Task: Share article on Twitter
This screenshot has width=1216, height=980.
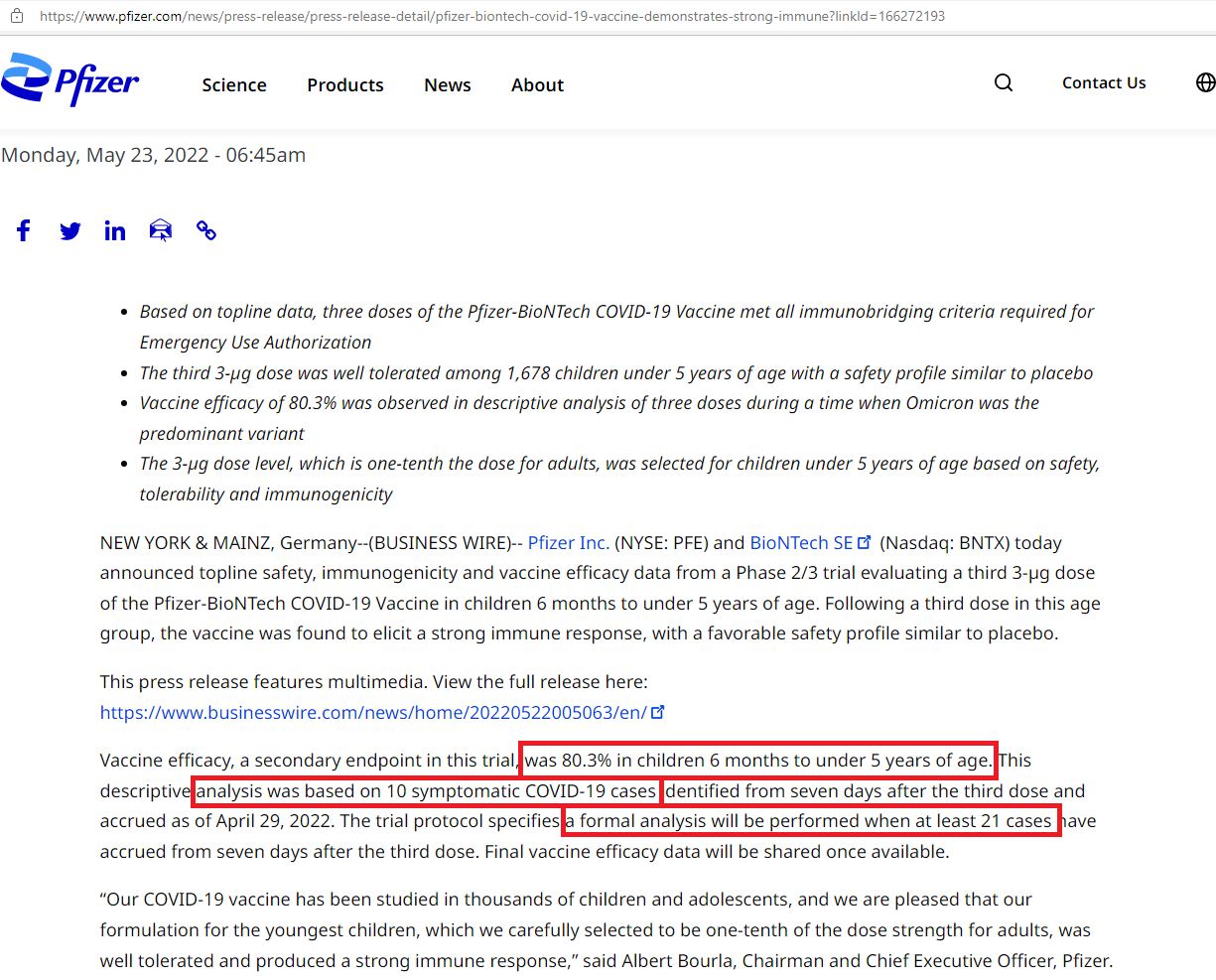Action: (69, 231)
